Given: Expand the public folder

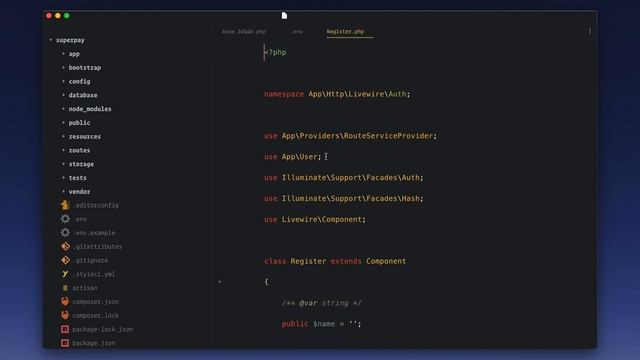Looking at the screenshot, I should (63, 122).
